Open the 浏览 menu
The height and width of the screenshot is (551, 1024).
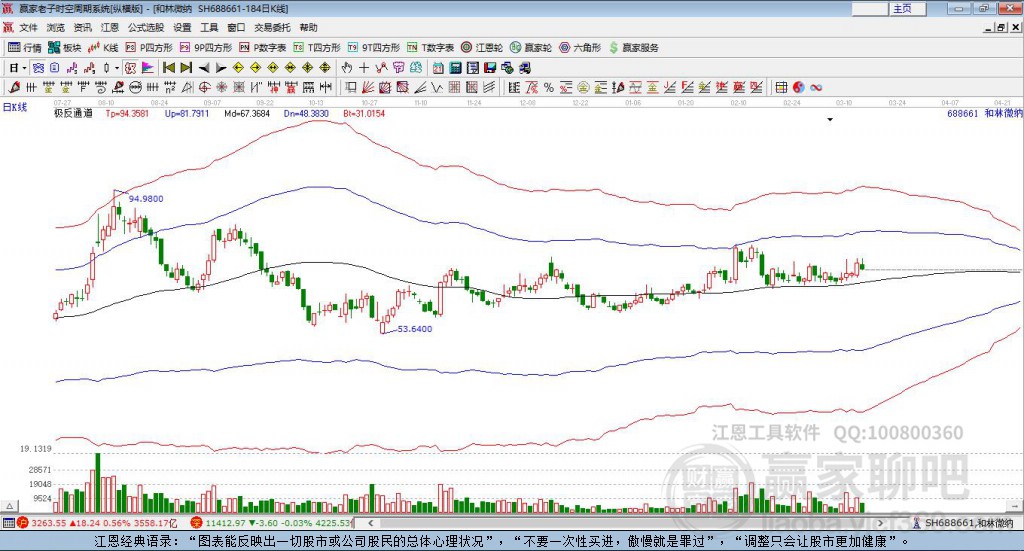(x=56, y=27)
